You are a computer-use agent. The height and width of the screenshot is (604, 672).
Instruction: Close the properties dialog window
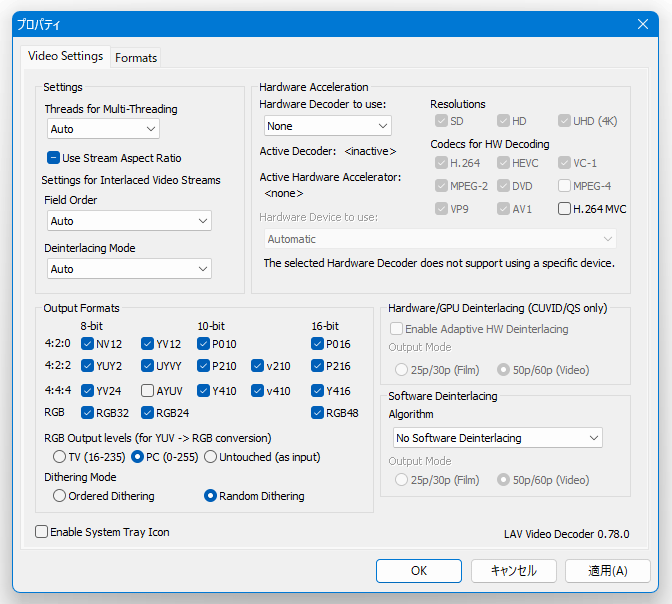643,24
